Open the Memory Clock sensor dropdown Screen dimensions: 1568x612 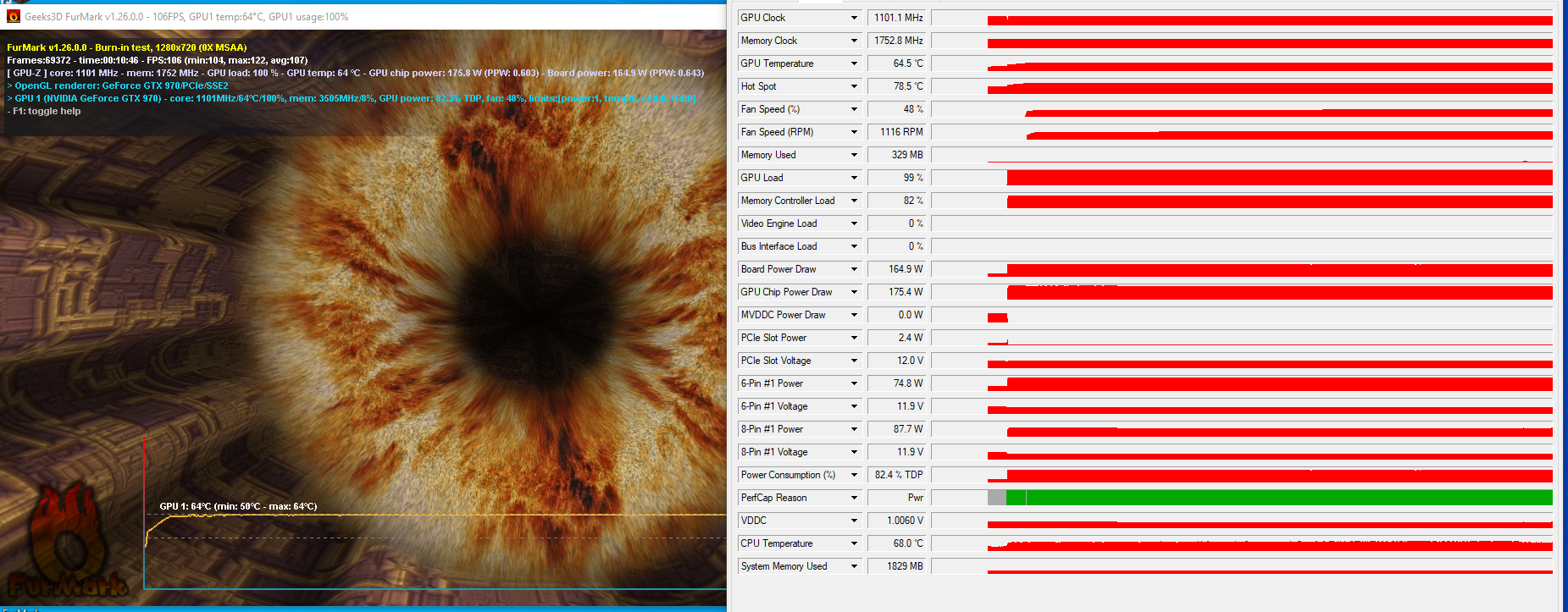click(854, 41)
